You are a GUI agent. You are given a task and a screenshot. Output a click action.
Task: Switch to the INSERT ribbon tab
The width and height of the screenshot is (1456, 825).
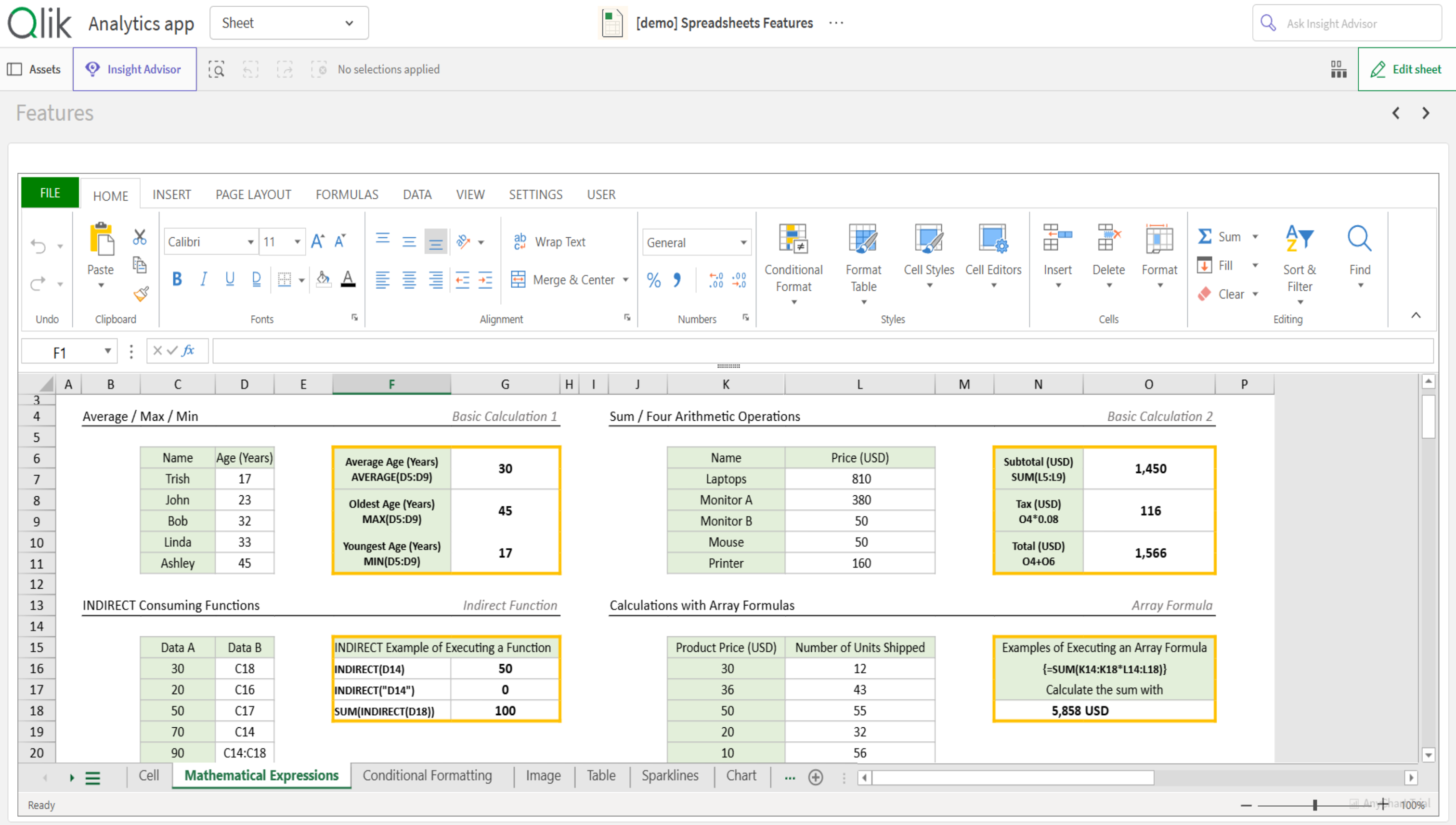pyautogui.click(x=172, y=194)
